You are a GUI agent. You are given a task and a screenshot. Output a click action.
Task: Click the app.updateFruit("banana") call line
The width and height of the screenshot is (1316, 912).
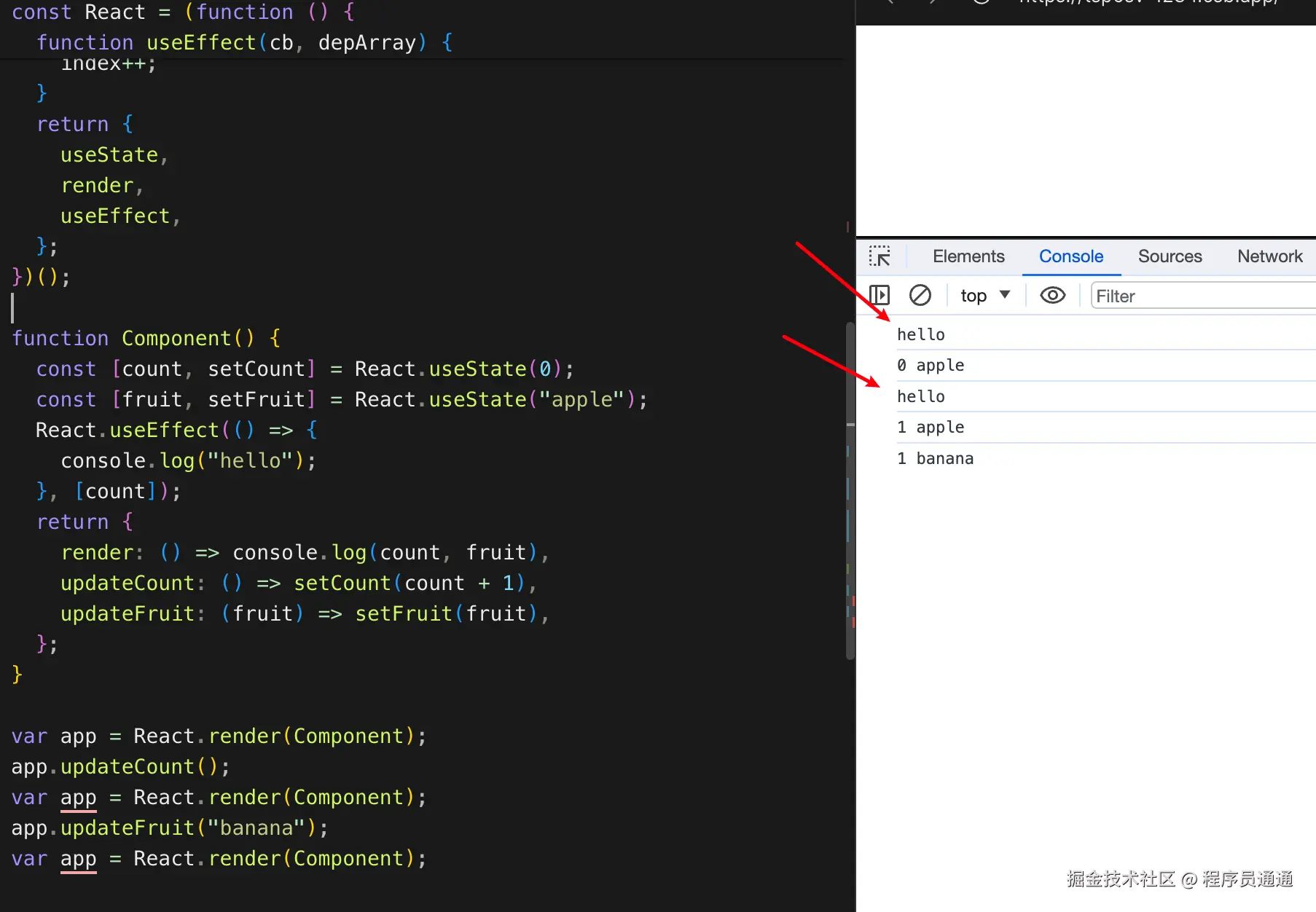(x=170, y=828)
